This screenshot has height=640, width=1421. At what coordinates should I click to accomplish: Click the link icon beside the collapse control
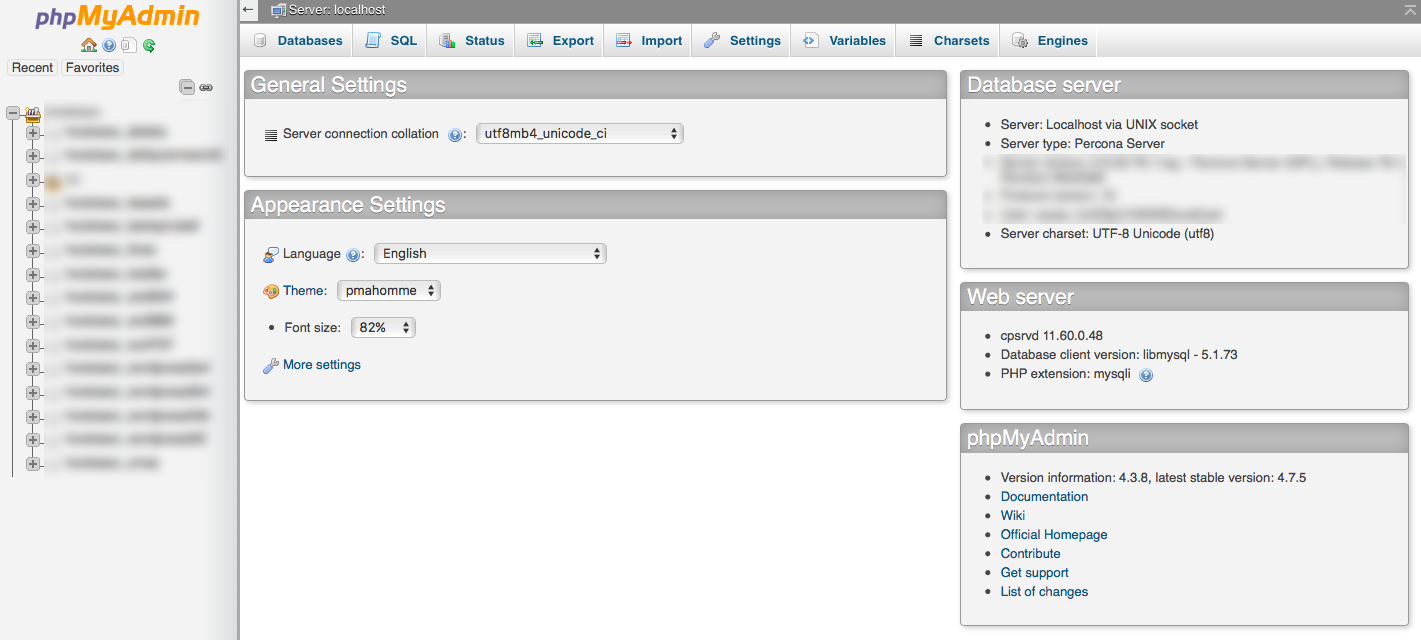coord(206,87)
